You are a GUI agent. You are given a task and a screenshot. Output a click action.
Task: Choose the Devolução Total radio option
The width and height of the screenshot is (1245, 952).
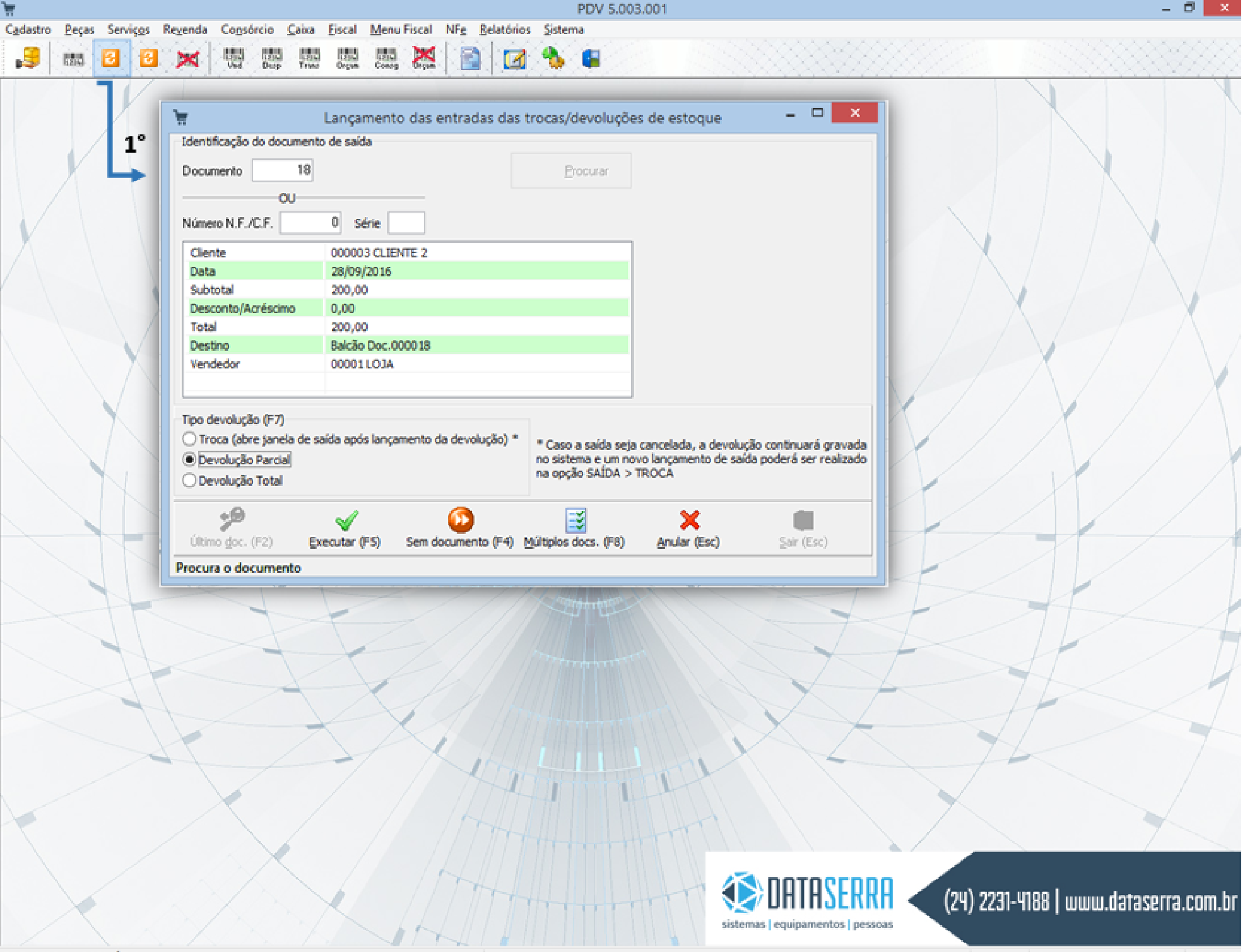189,481
